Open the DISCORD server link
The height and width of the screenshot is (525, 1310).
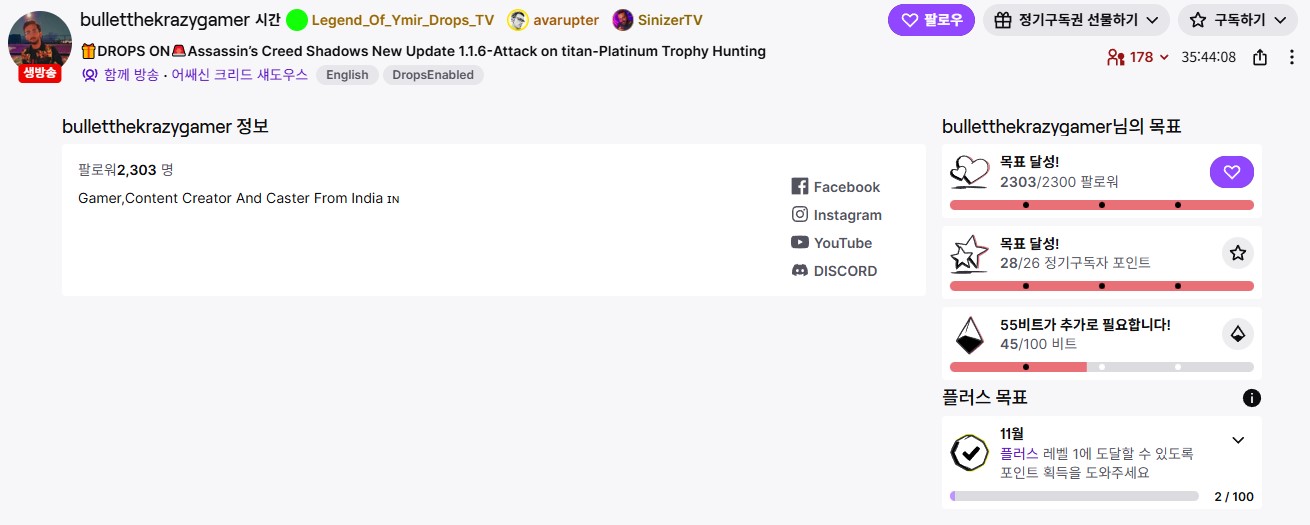pyautogui.click(x=834, y=271)
